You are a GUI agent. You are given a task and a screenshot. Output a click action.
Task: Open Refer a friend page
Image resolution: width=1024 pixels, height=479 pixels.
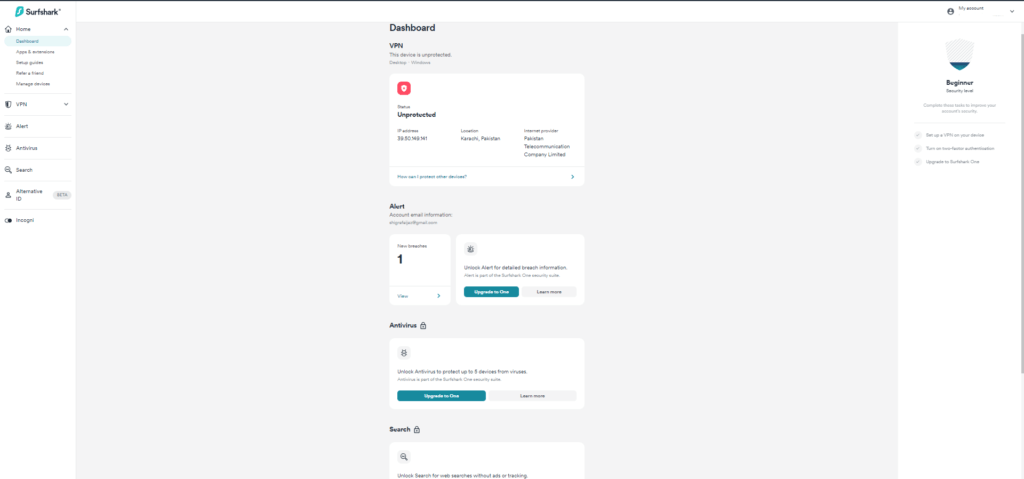(x=30, y=73)
